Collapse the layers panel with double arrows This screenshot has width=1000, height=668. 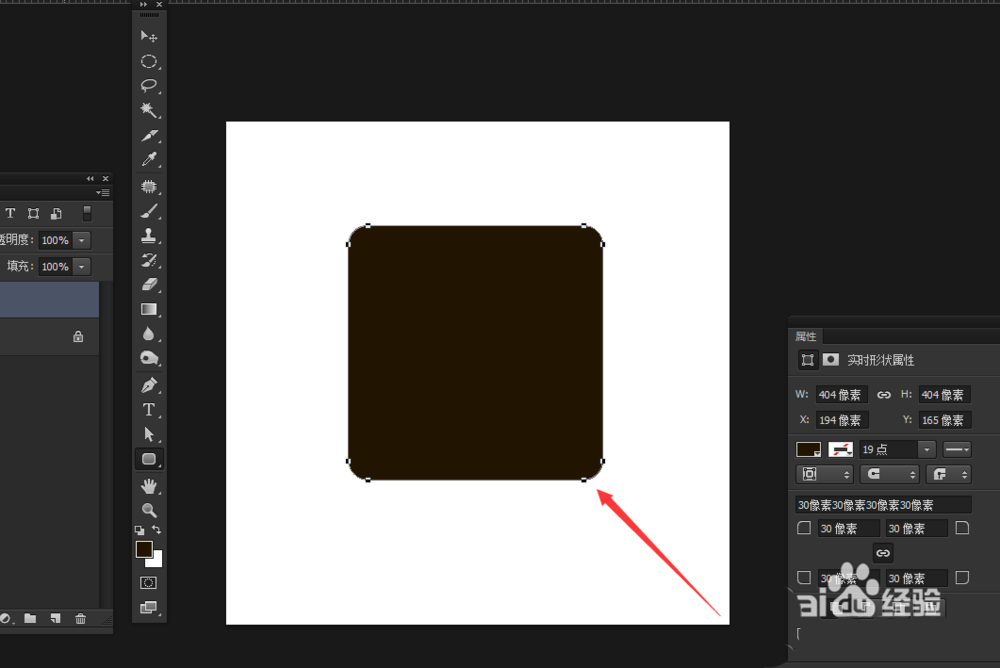(x=90, y=179)
